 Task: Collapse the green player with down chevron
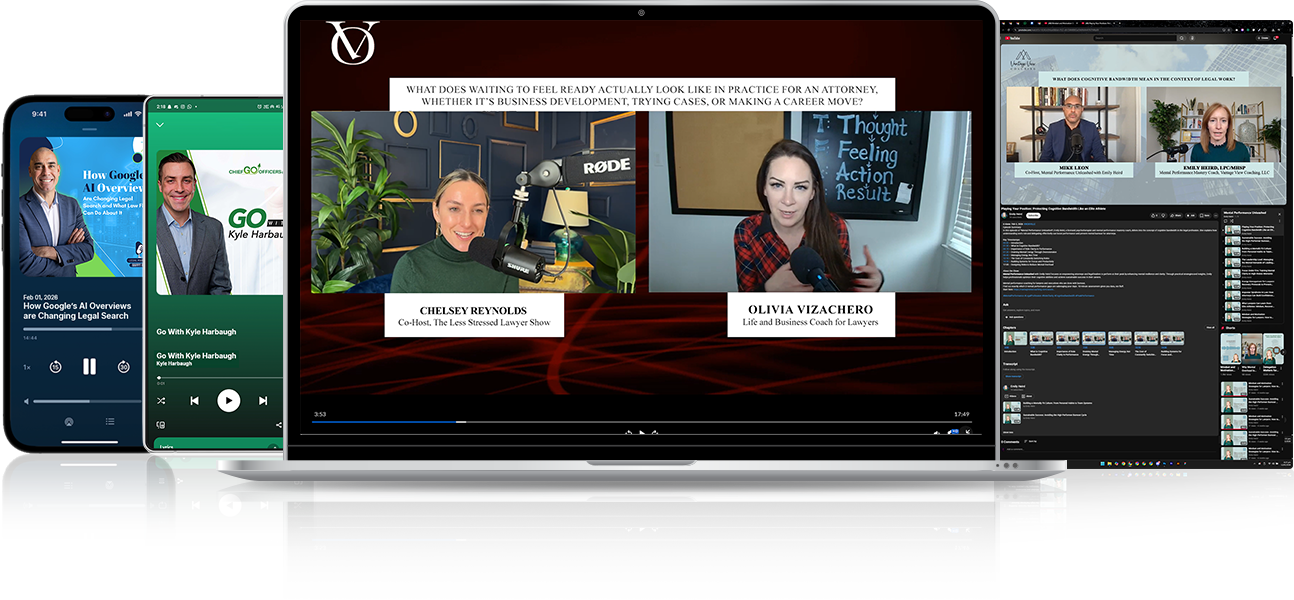[160, 125]
